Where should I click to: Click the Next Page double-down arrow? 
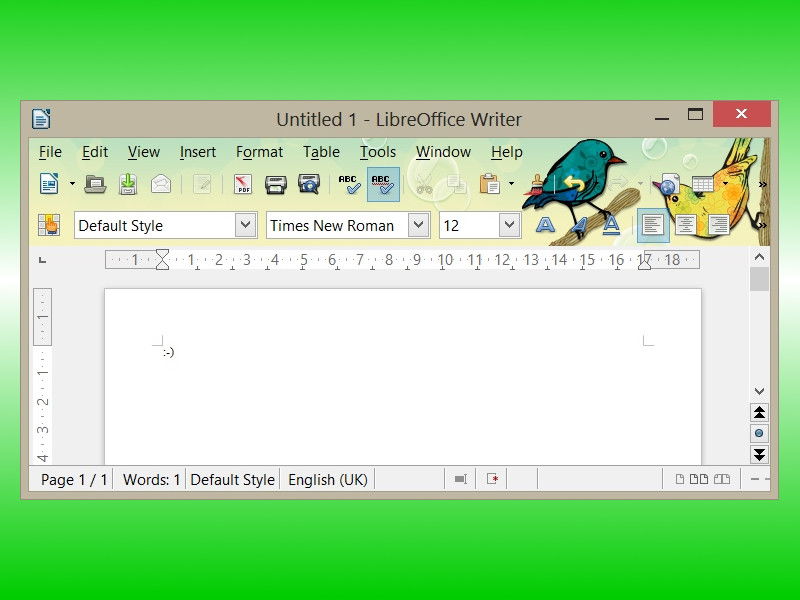click(x=759, y=454)
